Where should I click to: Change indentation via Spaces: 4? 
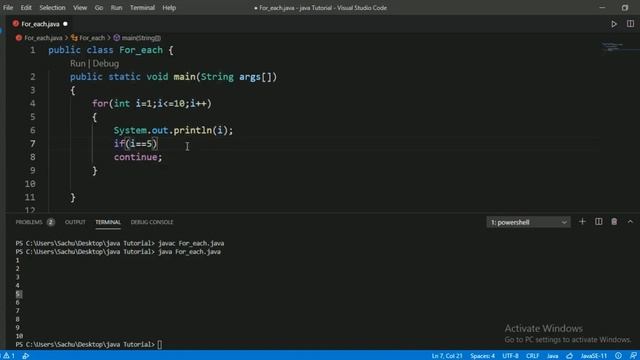coord(482,356)
